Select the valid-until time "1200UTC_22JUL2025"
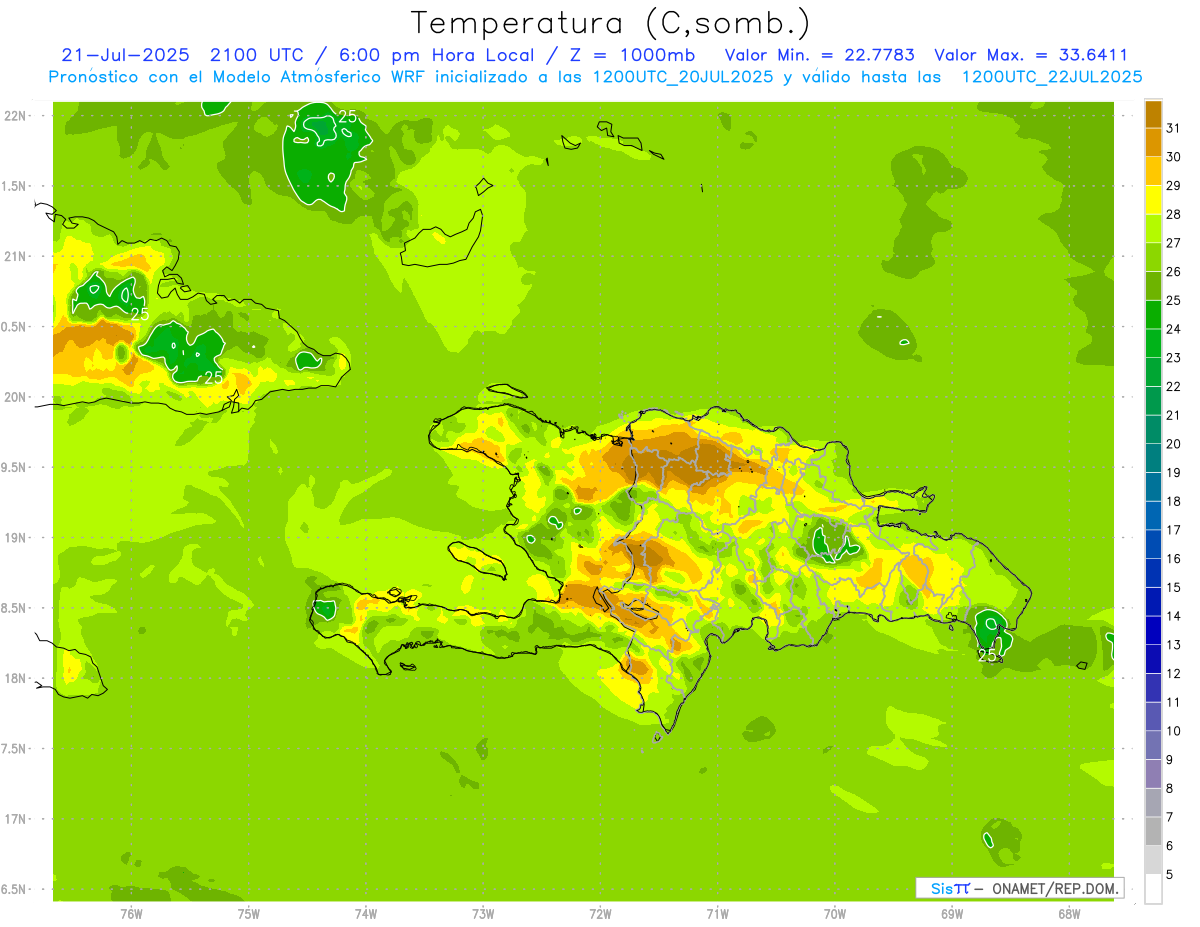 pos(1052,77)
